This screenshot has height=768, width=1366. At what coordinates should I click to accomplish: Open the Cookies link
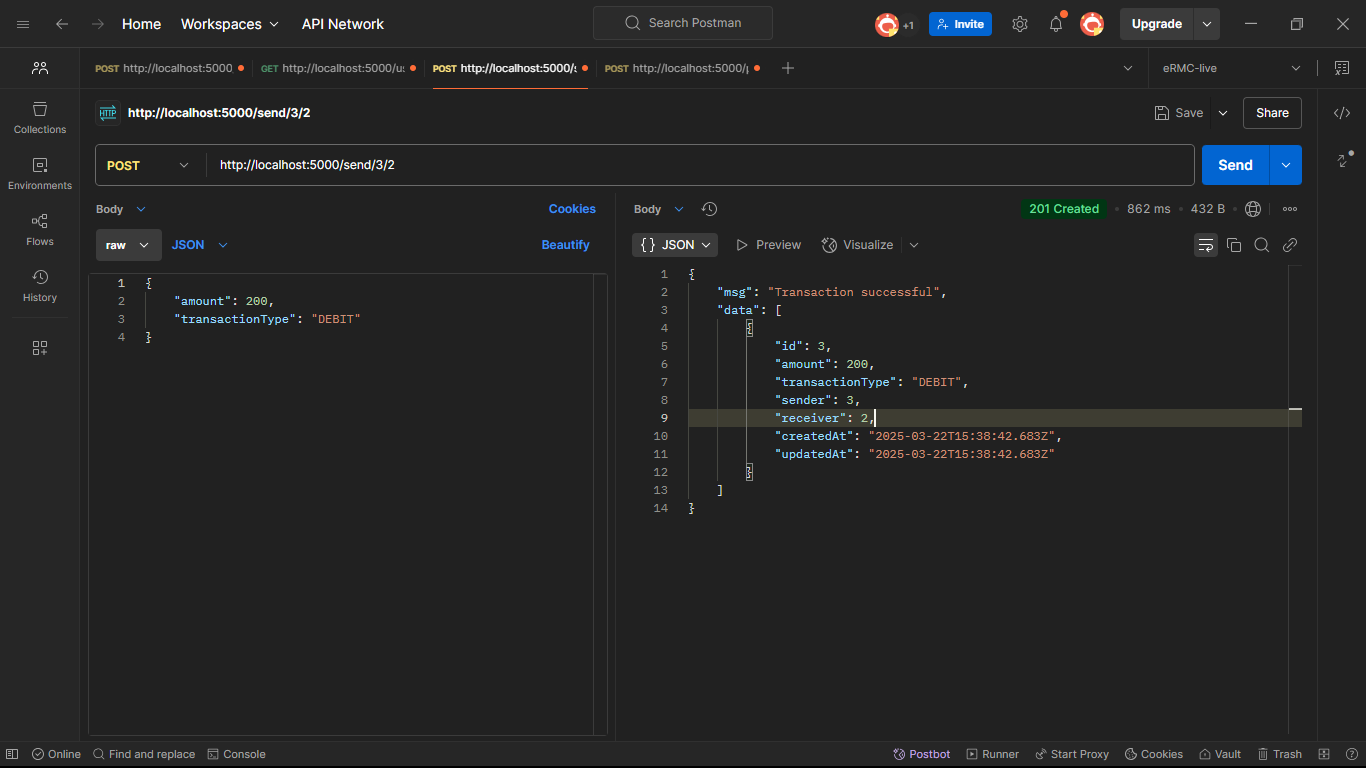point(572,209)
